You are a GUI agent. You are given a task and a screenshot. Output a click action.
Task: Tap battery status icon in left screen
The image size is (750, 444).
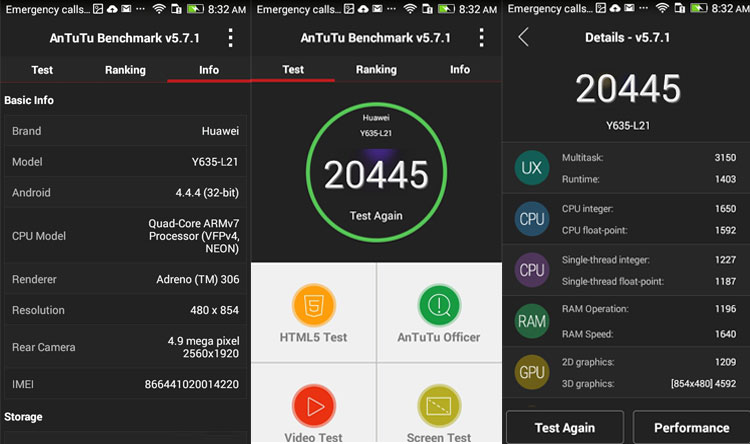pyautogui.click(x=195, y=9)
